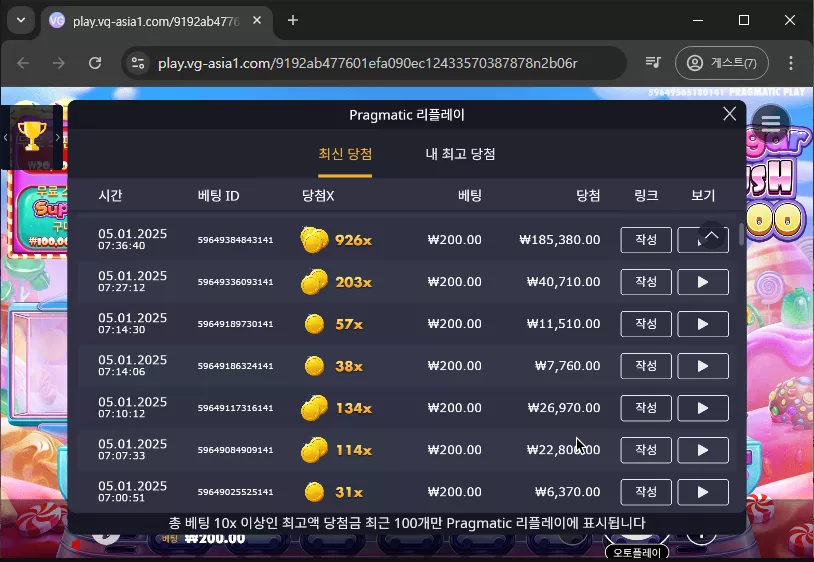Create link for the 203x win
The image size is (814, 562).
click(x=646, y=282)
